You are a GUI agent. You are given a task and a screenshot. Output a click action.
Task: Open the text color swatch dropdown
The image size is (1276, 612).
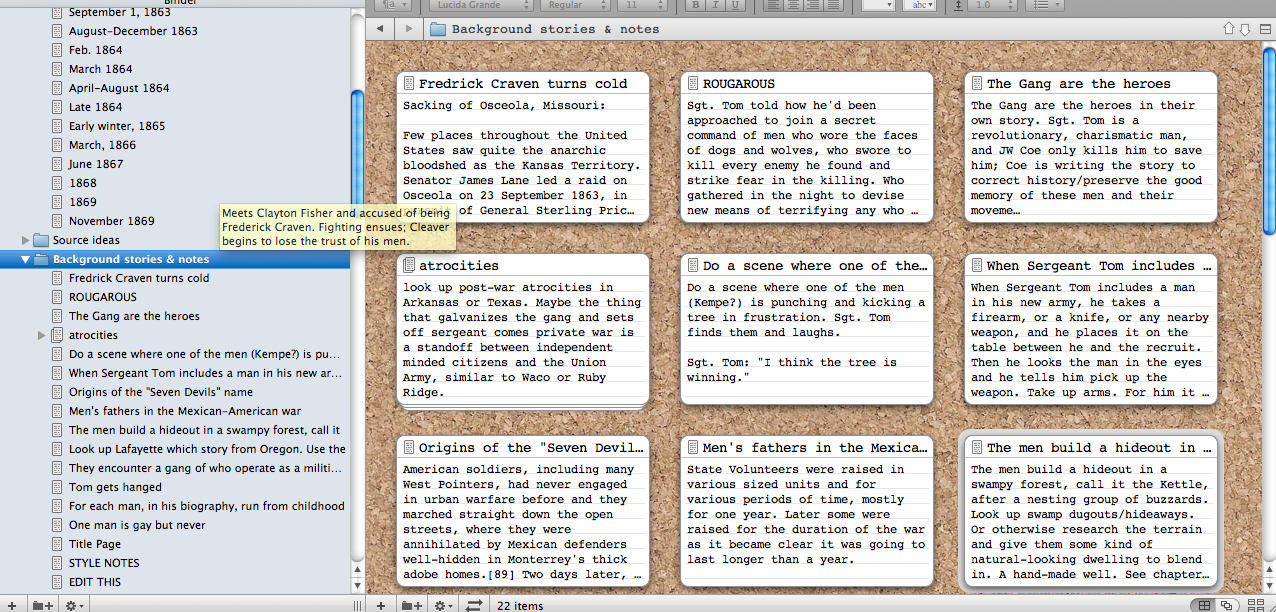pyautogui.click(x=877, y=5)
